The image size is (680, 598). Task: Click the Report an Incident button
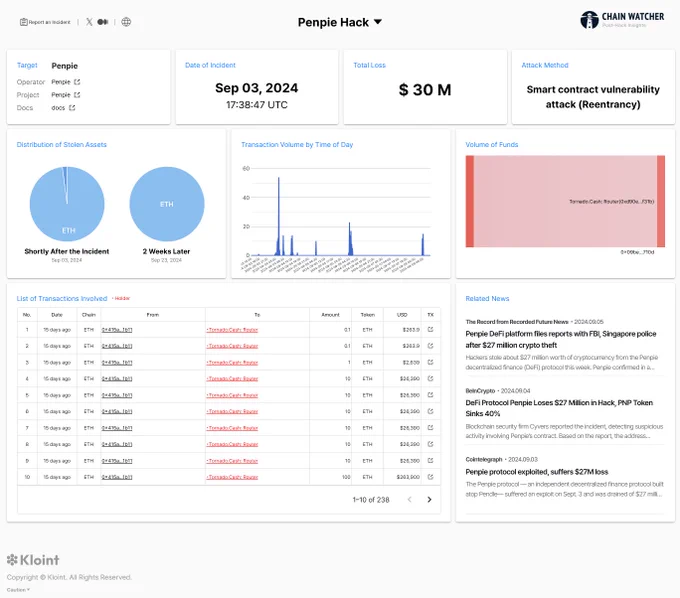45,22
